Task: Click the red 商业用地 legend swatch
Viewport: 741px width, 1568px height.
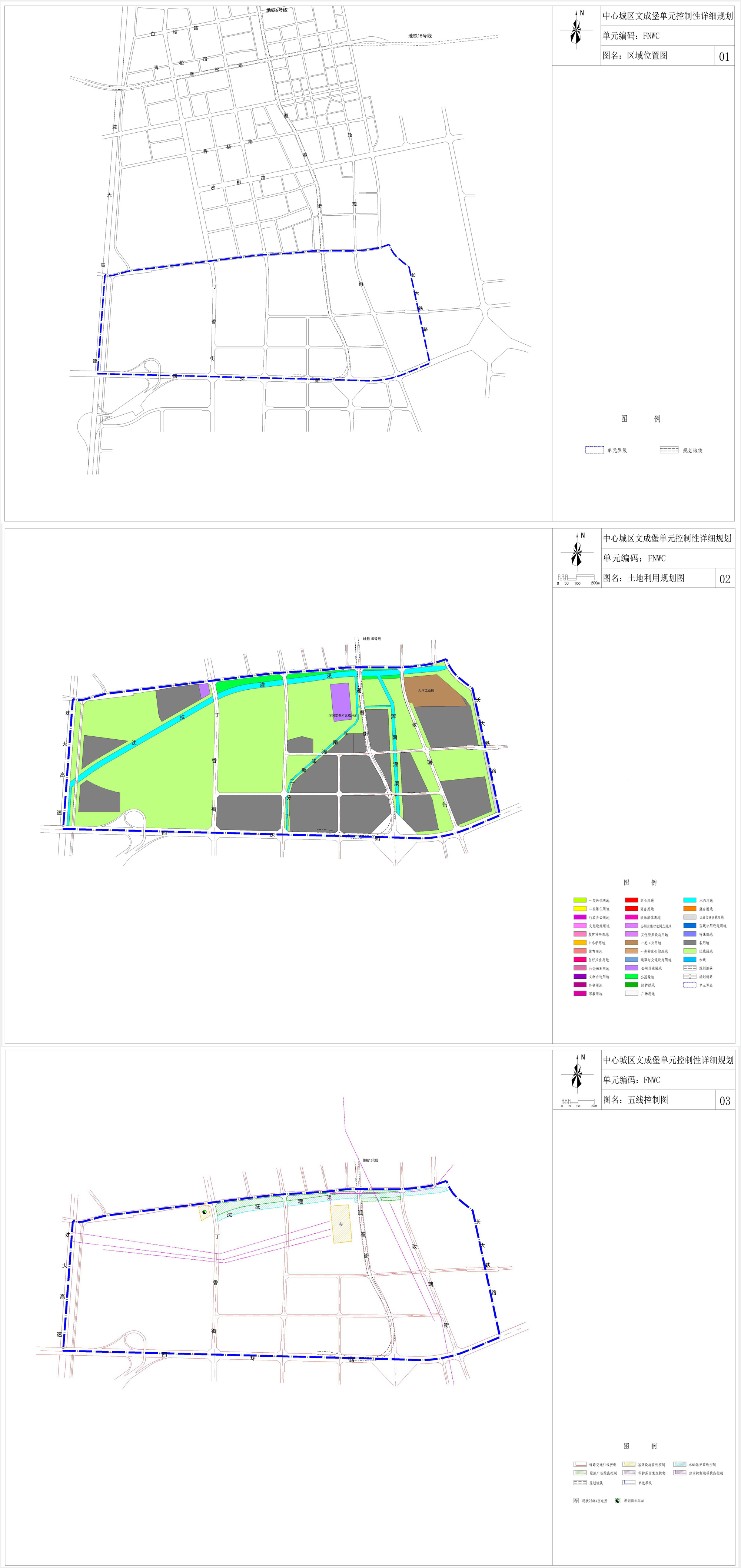Action: pyautogui.click(x=631, y=900)
